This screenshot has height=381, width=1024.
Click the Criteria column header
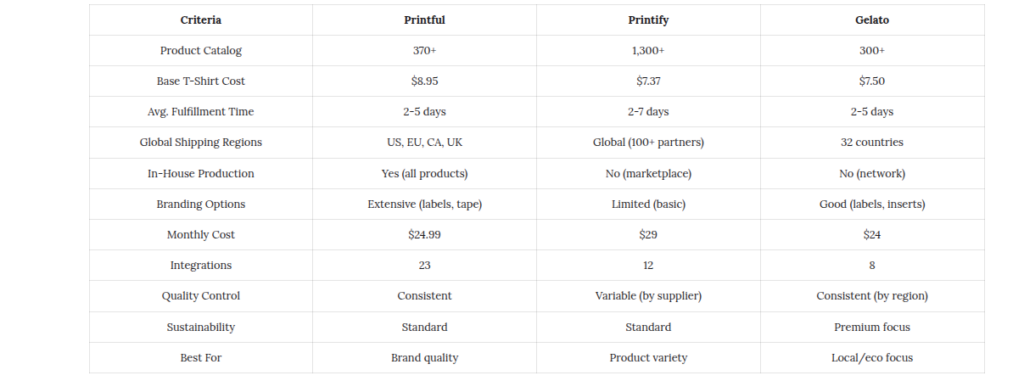click(200, 20)
